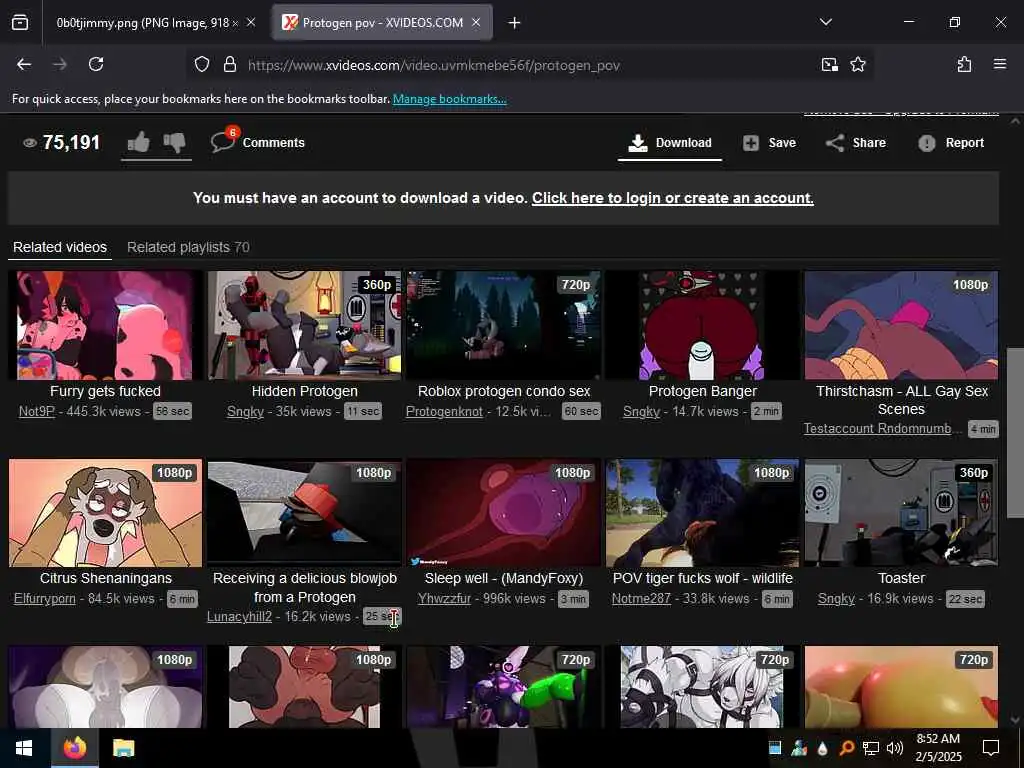Open a new browser tab
Image resolution: width=1024 pixels, height=768 pixels.
(x=515, y=23)
